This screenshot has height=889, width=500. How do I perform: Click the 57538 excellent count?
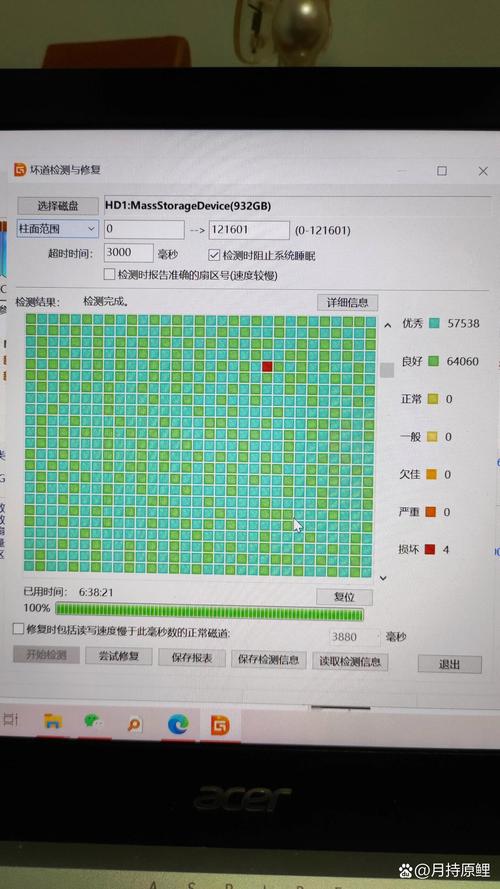[x=463, y=324]
